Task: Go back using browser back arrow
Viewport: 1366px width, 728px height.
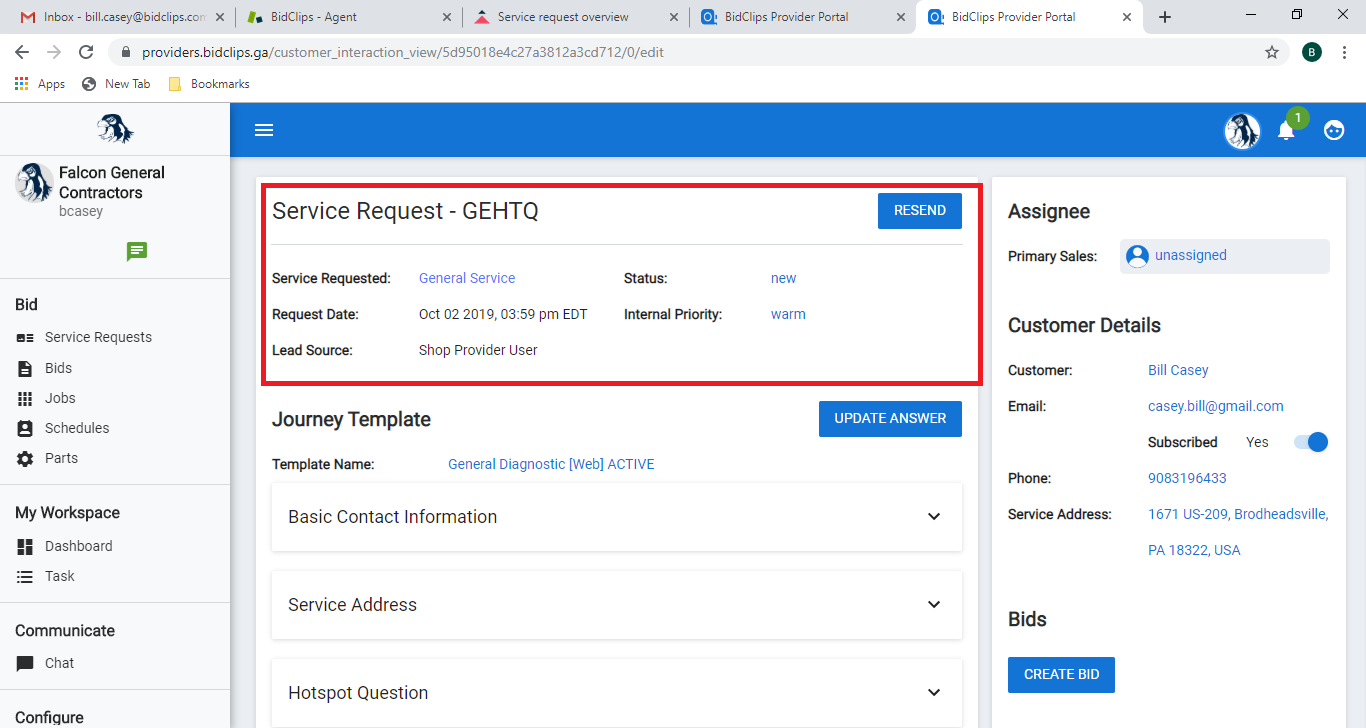Action: (22, 52)
